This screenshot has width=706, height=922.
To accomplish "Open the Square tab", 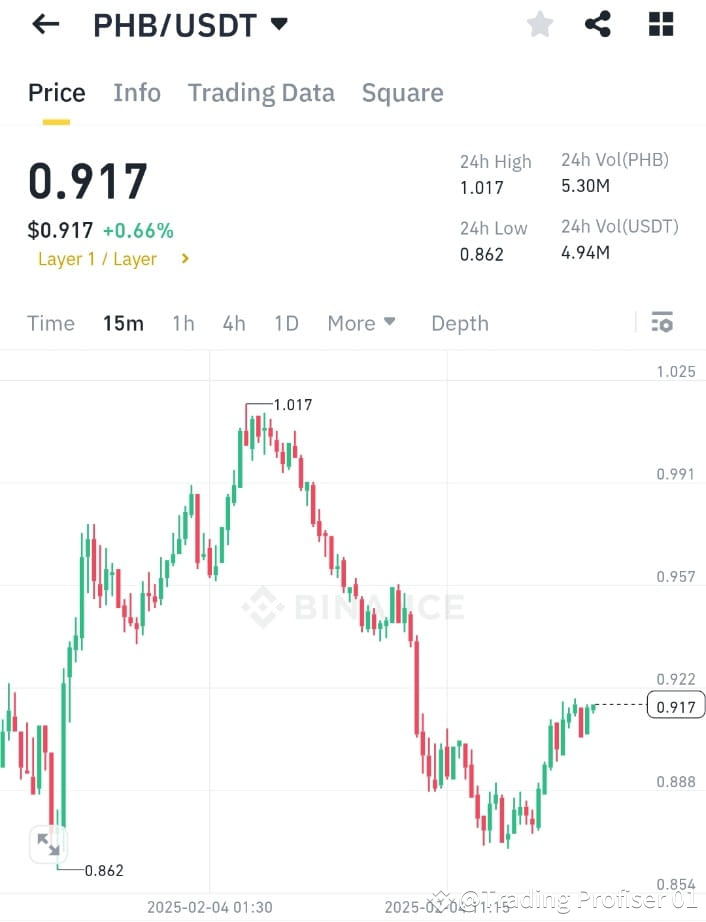I will [402, 92].
